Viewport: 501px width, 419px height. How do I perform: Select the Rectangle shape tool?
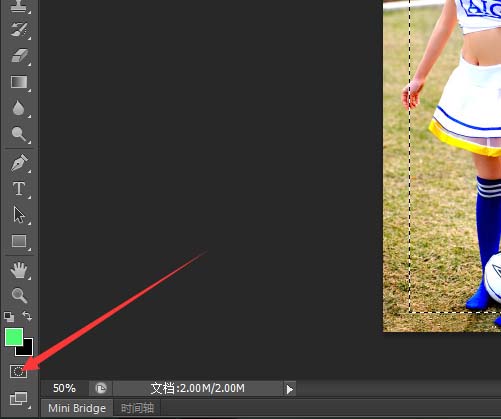19,241
